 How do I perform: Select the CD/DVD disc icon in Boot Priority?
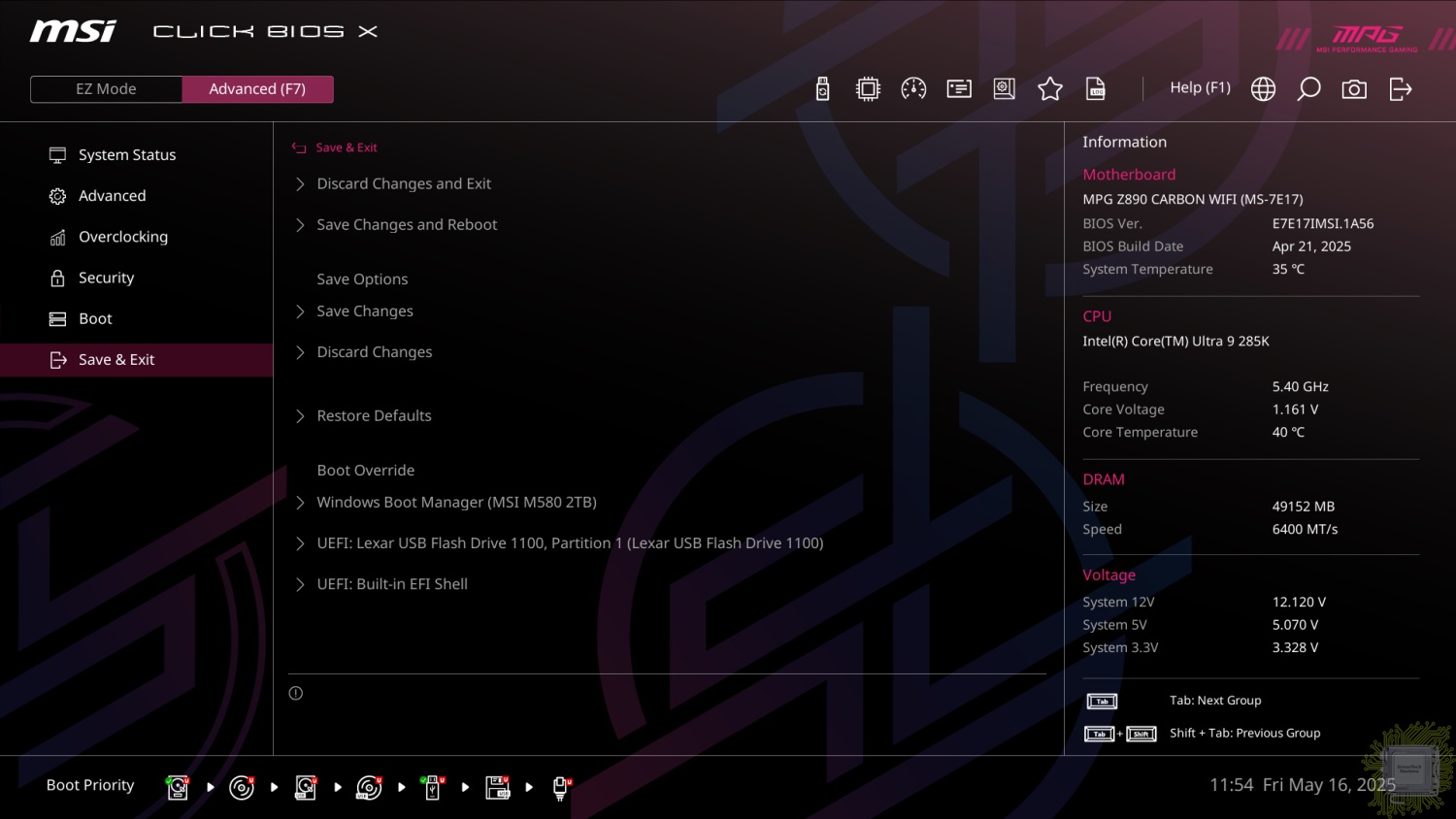[x=242, y=787]
